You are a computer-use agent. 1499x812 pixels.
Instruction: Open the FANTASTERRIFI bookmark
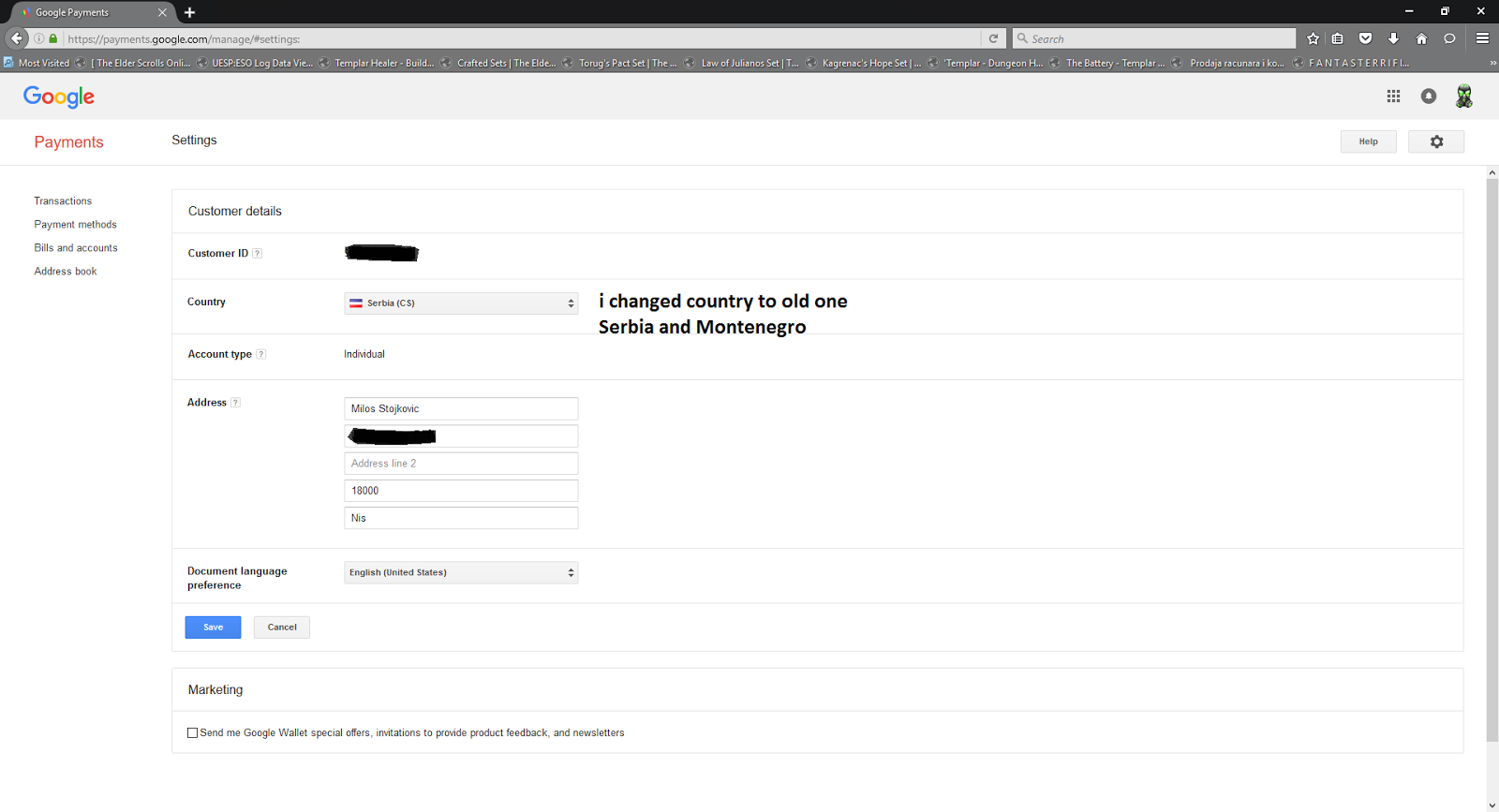coord(1351,63)
